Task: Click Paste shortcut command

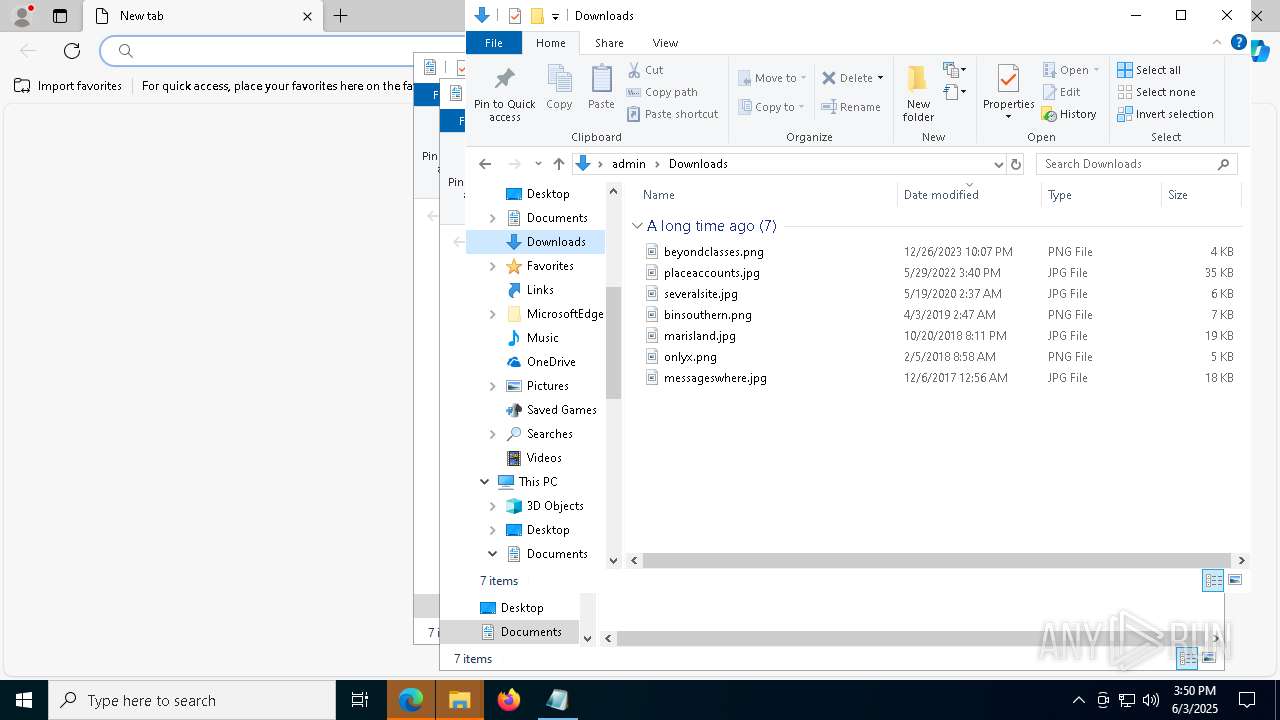Action: click(672, 114)
